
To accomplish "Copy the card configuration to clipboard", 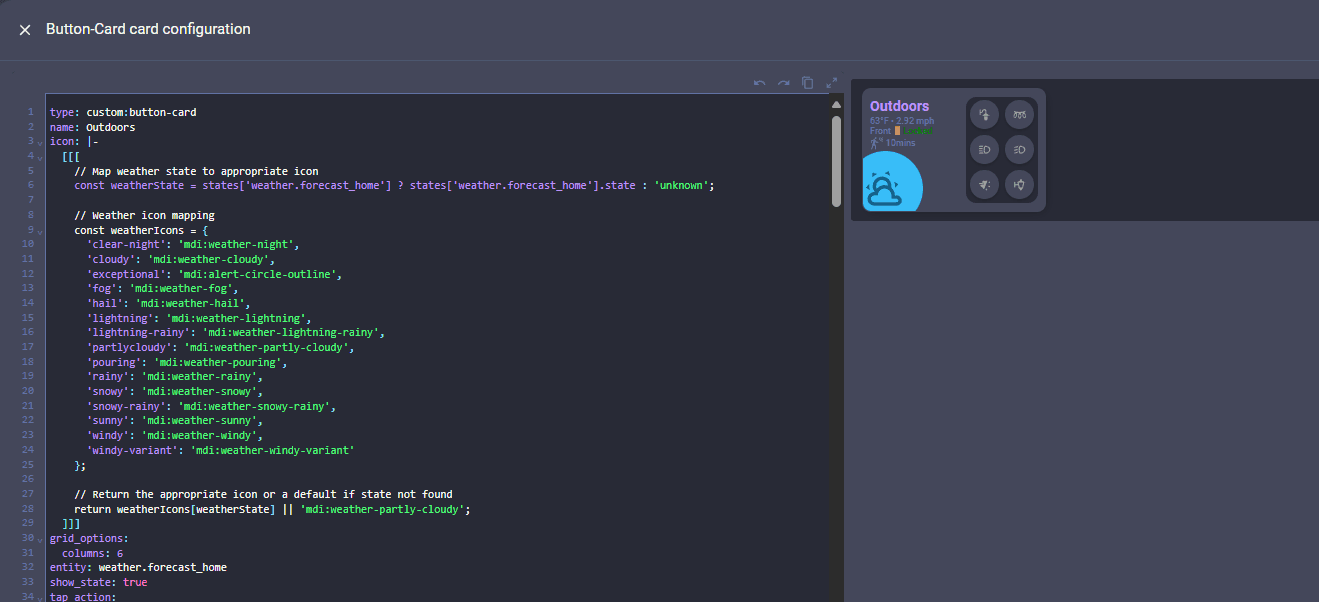I will 807,83.
